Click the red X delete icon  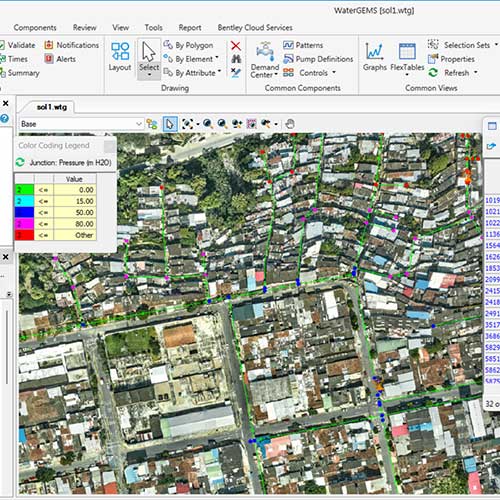(x=236, y=45)
